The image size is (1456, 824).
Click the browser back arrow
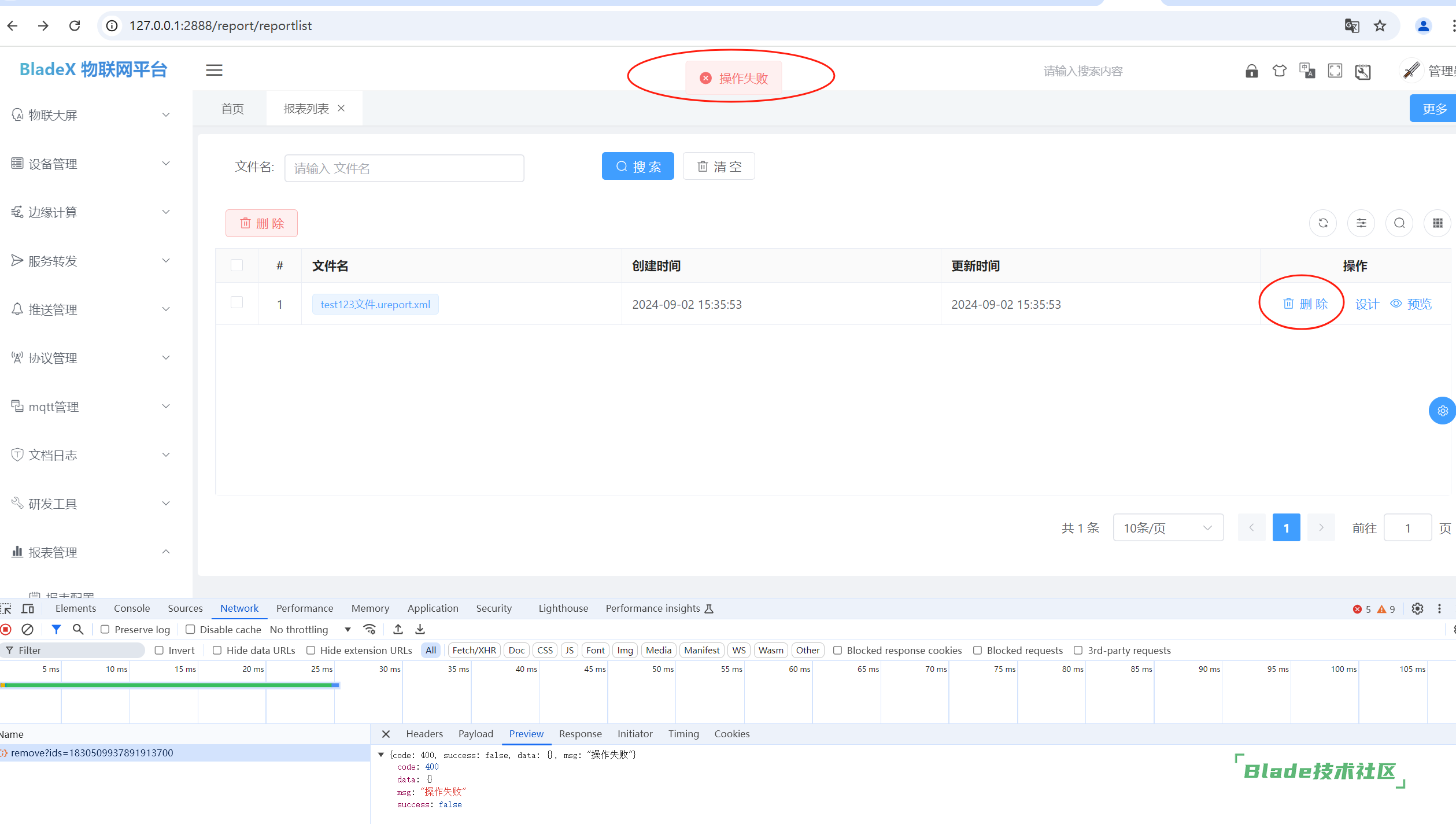click(x=13, y=25)
